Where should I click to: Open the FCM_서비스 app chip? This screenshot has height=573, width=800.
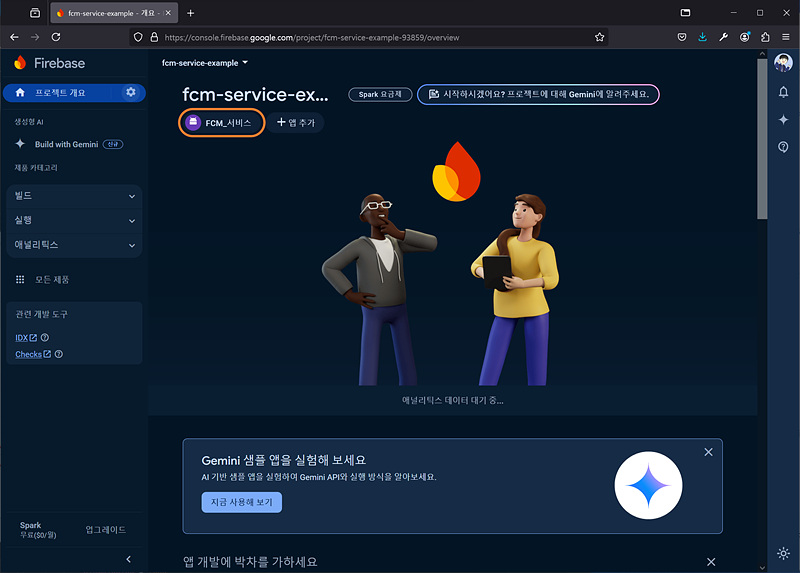click(x=221, y=122)
